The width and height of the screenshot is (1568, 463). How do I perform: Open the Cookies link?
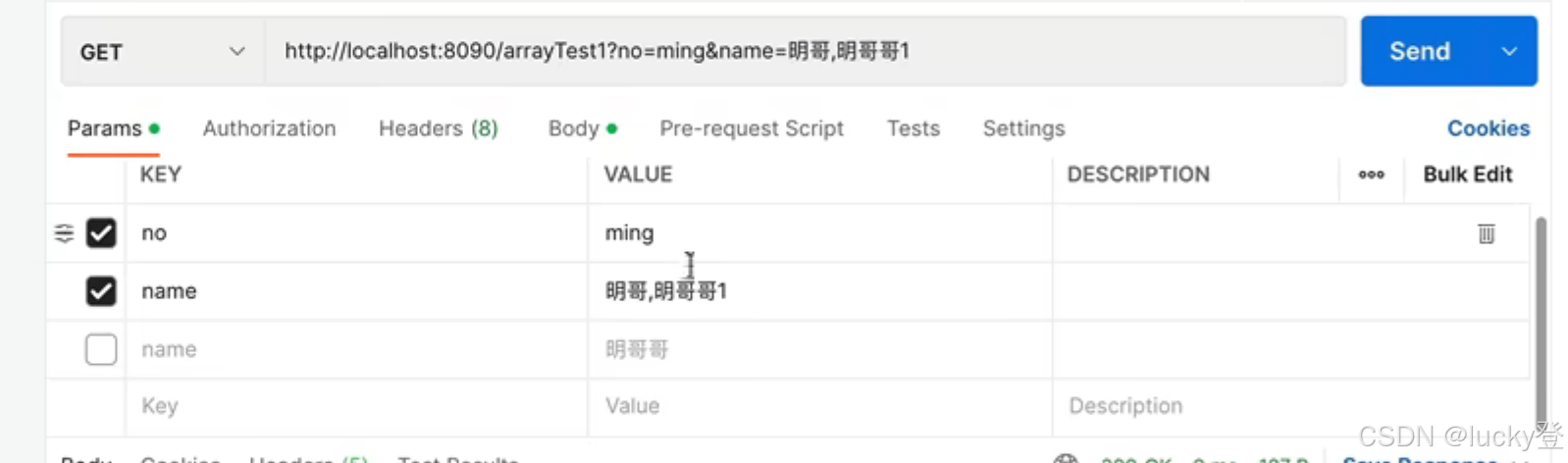(1489, 129)
